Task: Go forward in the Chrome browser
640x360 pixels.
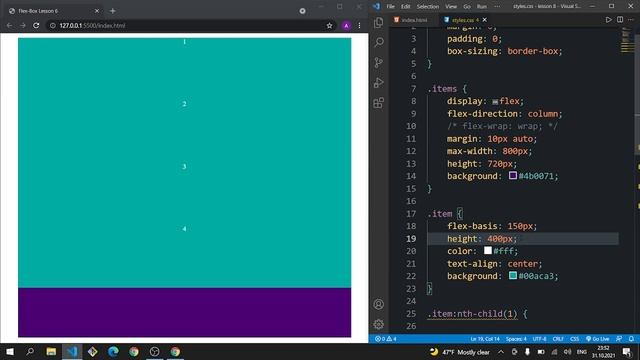Action: click(x=23, y=25)
